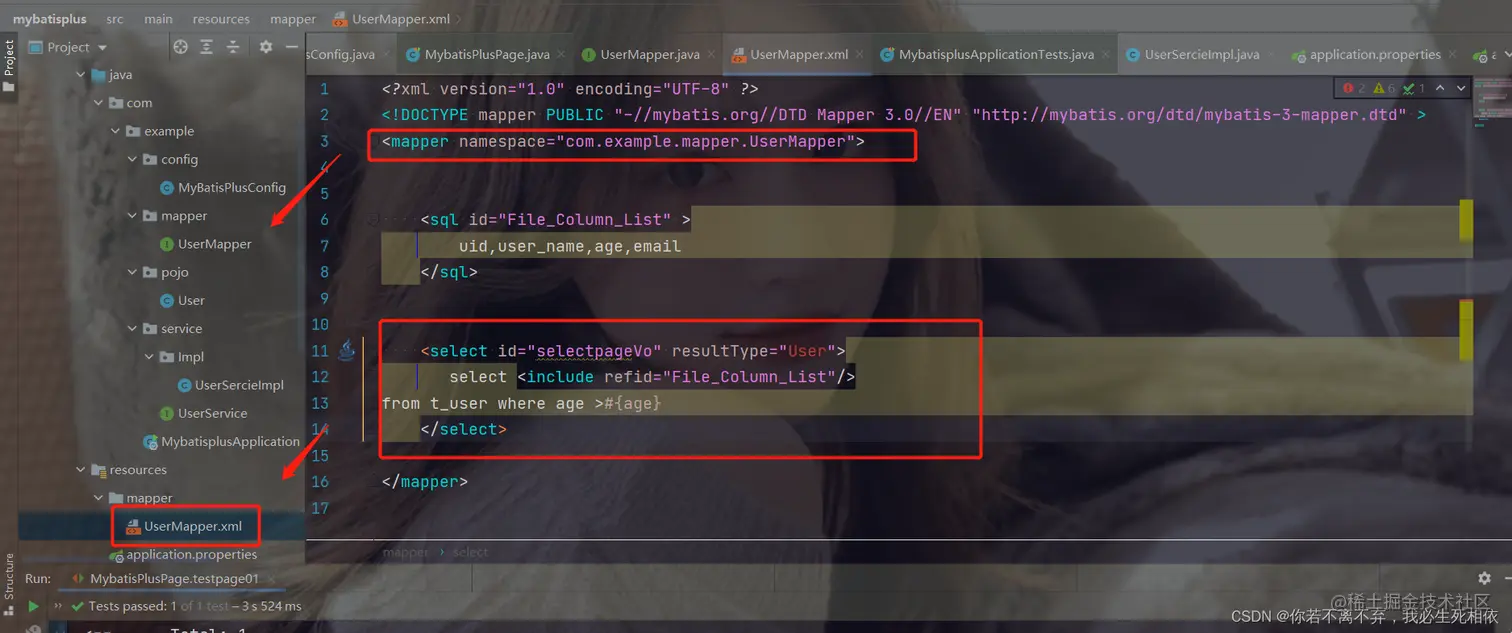1512x633 pixels.
Task: Select UserSercieImpl class in tree
Action: [230, 385]
